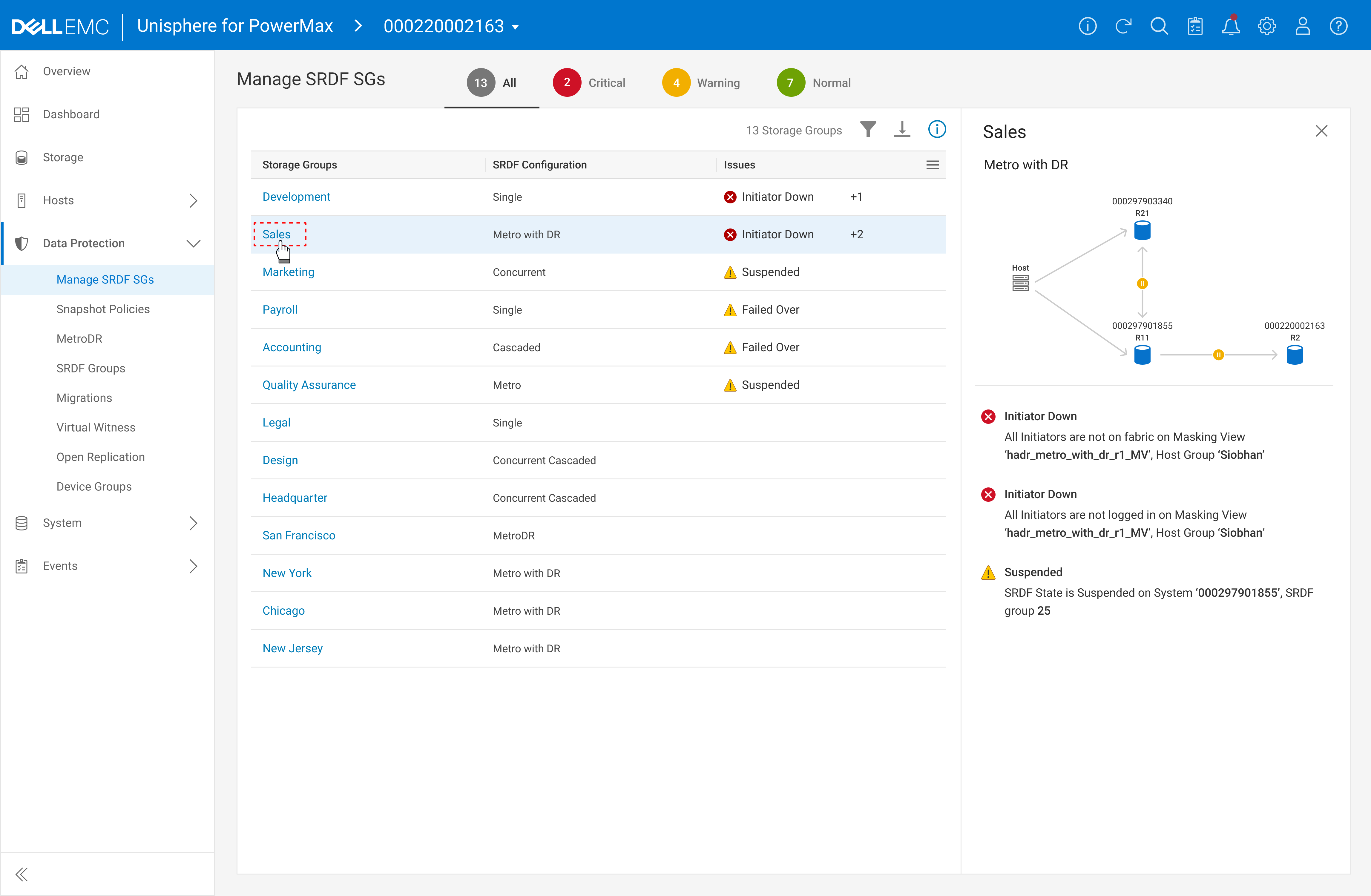Viewport: 1371px width, 896px height.
Task: Click the help question mark icon
Action: 1338,27
